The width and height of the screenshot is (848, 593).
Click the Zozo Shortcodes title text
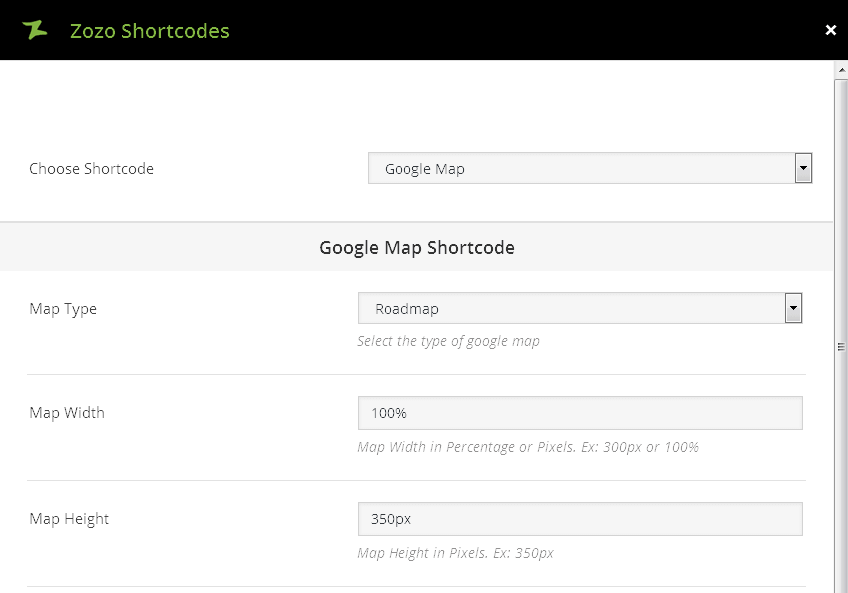tap(149, 31)
